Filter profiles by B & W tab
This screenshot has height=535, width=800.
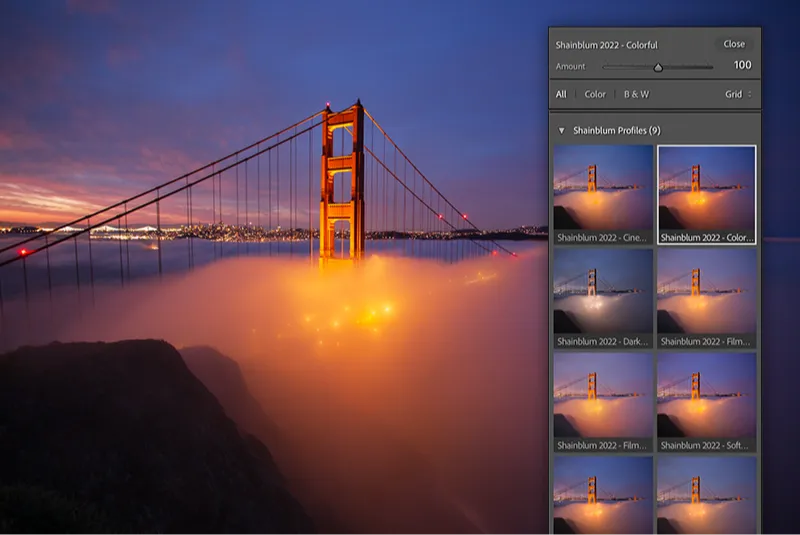636,94
